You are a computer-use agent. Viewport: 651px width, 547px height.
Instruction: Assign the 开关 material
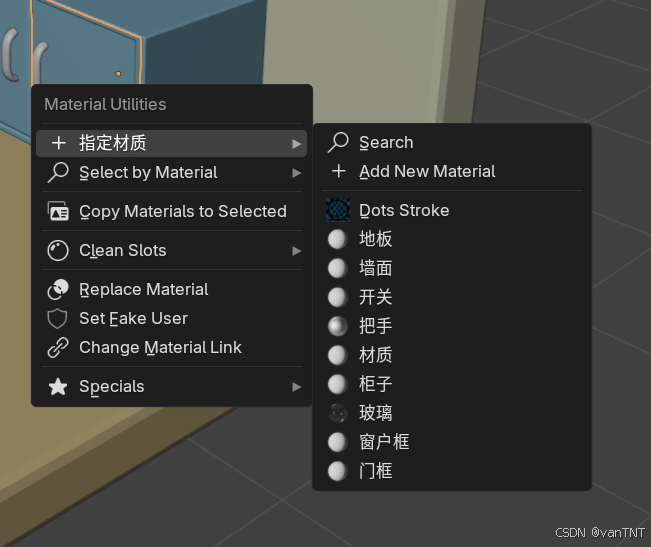pyautogui.click(x=452, y=298)
